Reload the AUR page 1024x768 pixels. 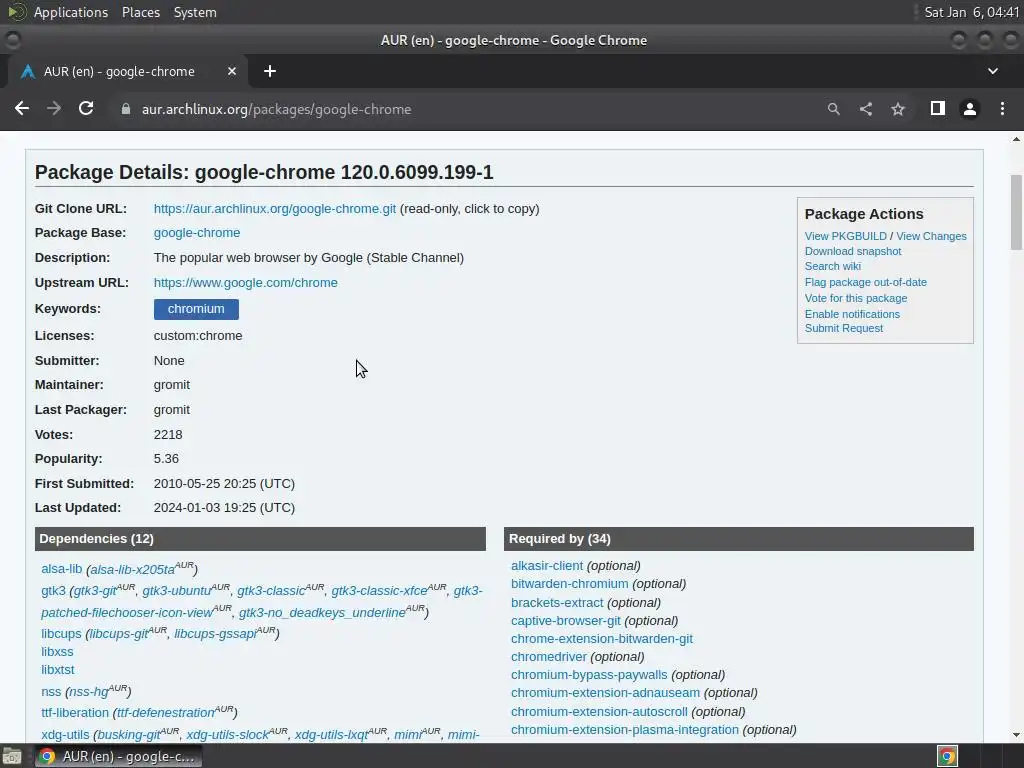pyautogui.click(x=86, y=109)
